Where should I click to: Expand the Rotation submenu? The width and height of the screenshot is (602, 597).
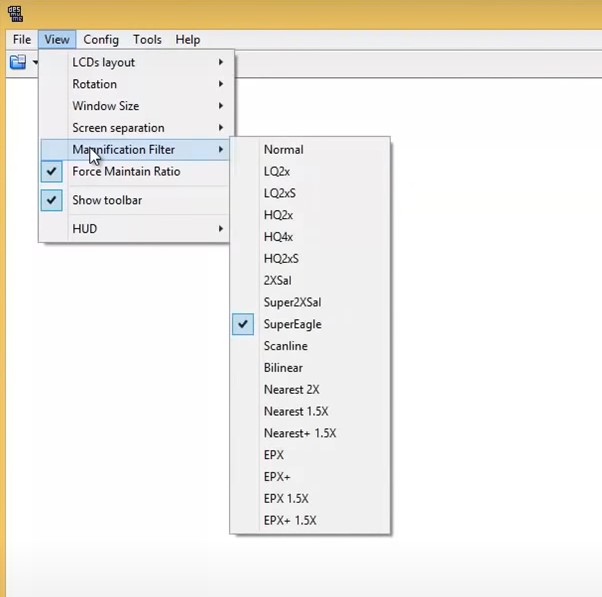tap(94, 84)
